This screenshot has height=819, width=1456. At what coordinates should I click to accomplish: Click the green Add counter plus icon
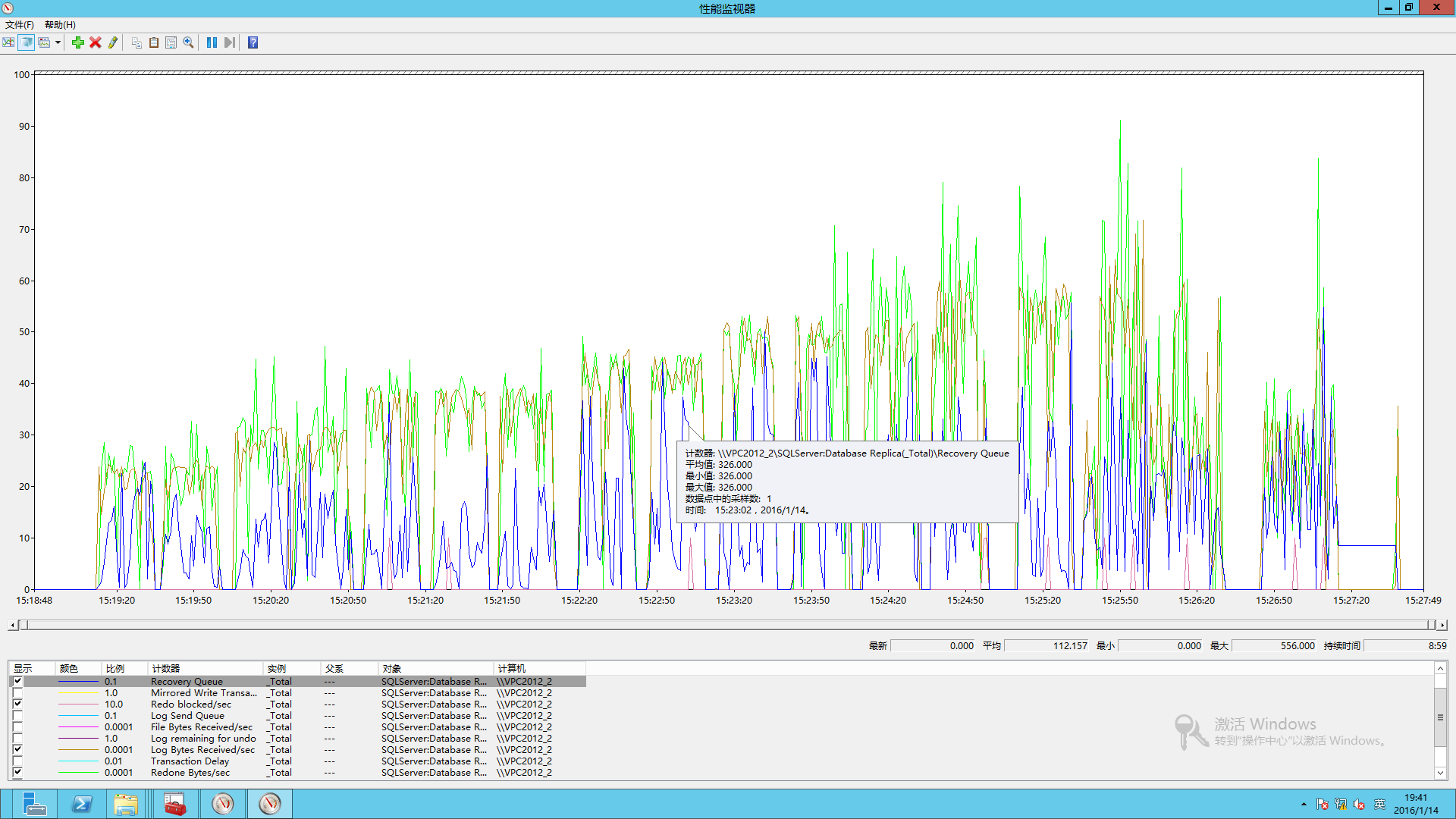coord(77,42)
